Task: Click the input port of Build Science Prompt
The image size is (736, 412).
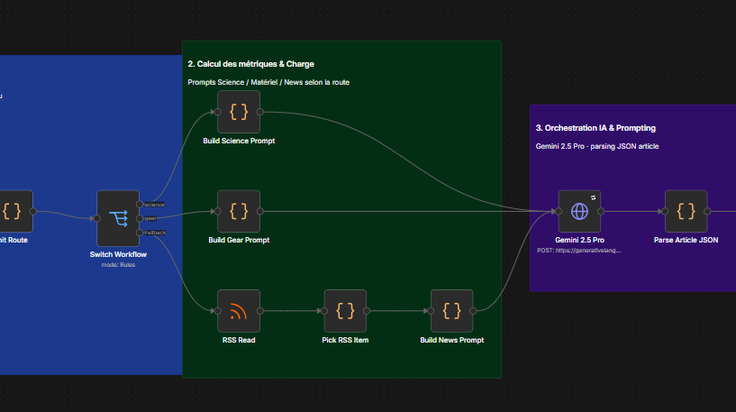Action: pyautogui.click(x=217, y=112)
